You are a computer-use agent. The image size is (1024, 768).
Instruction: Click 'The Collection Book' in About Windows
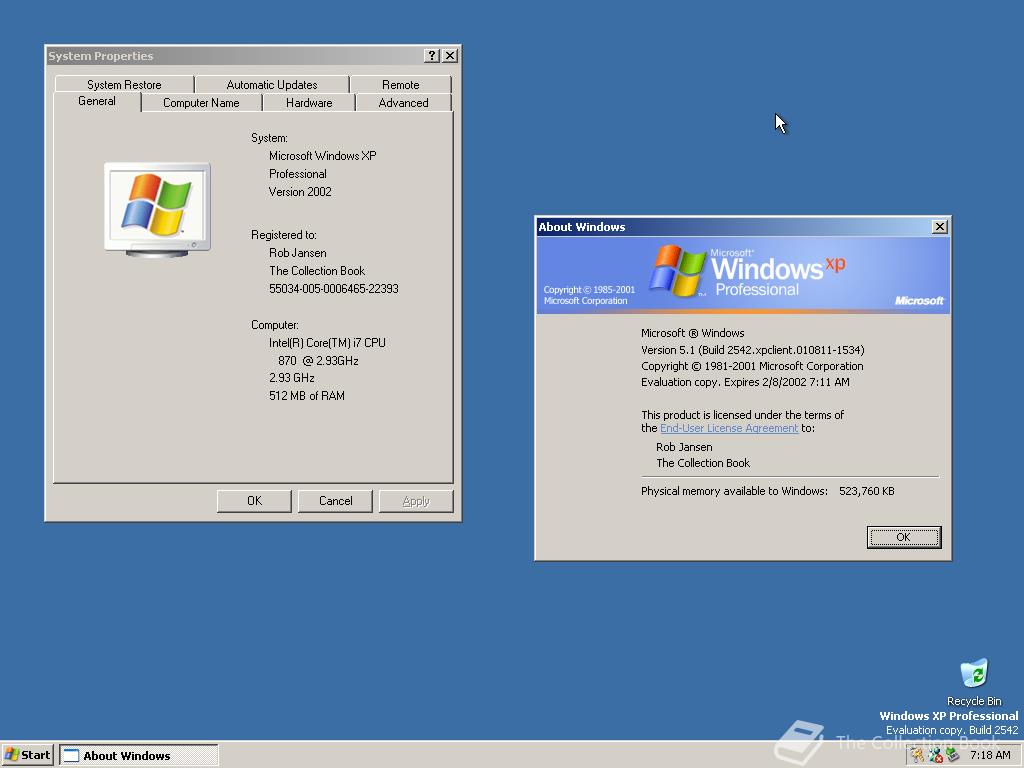(x=703, y=463)
